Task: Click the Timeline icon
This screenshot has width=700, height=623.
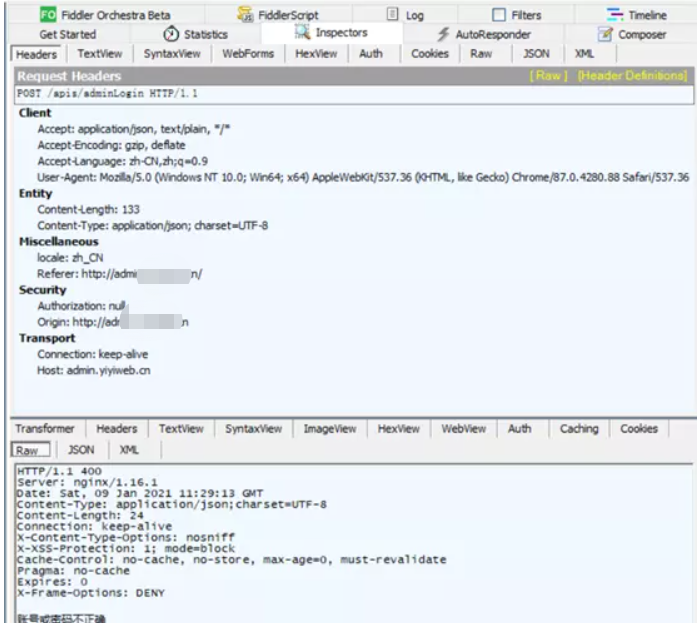Action: pos(615,15)
